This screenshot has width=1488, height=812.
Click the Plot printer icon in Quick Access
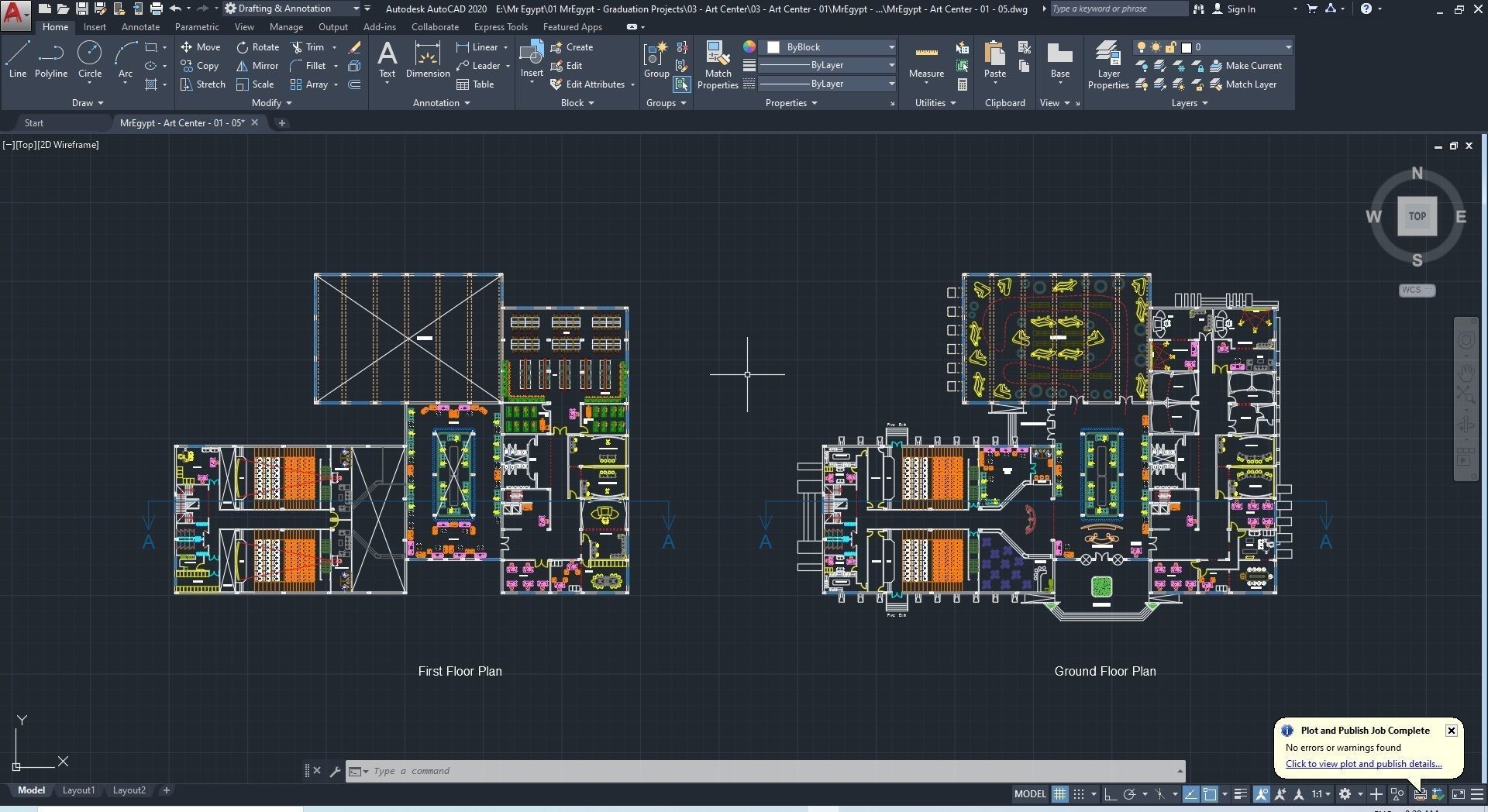click(157, 9)
